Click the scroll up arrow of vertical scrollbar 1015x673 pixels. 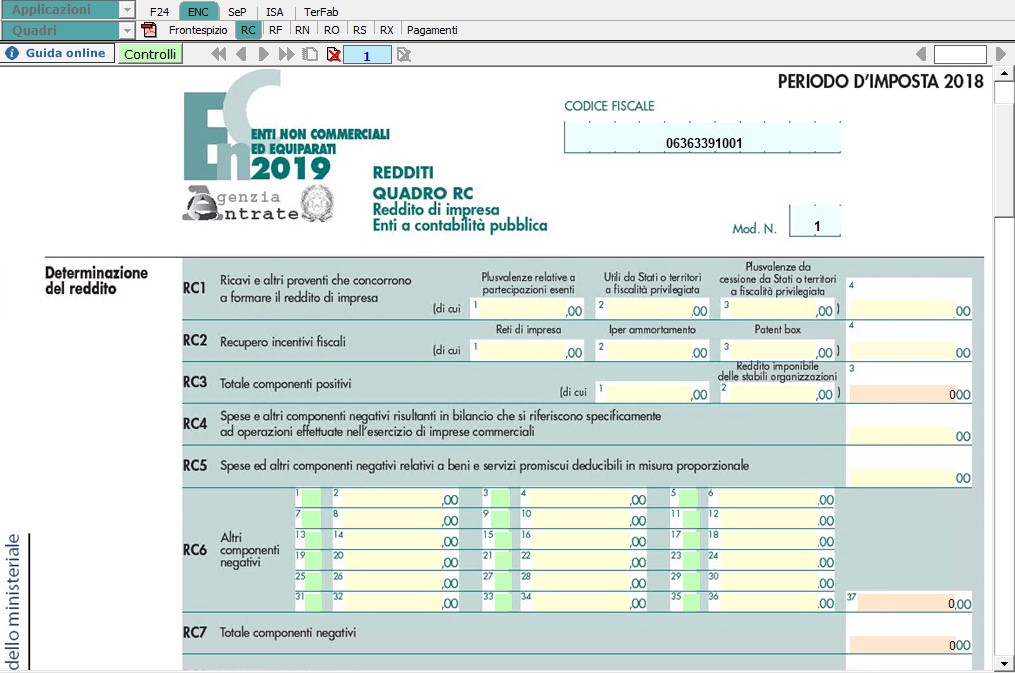(1004, 73)
